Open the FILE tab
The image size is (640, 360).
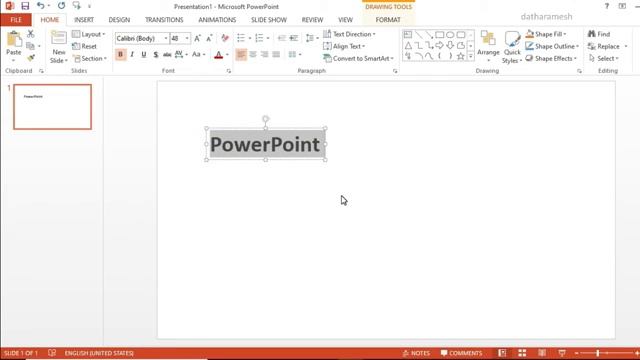(16, 20)
